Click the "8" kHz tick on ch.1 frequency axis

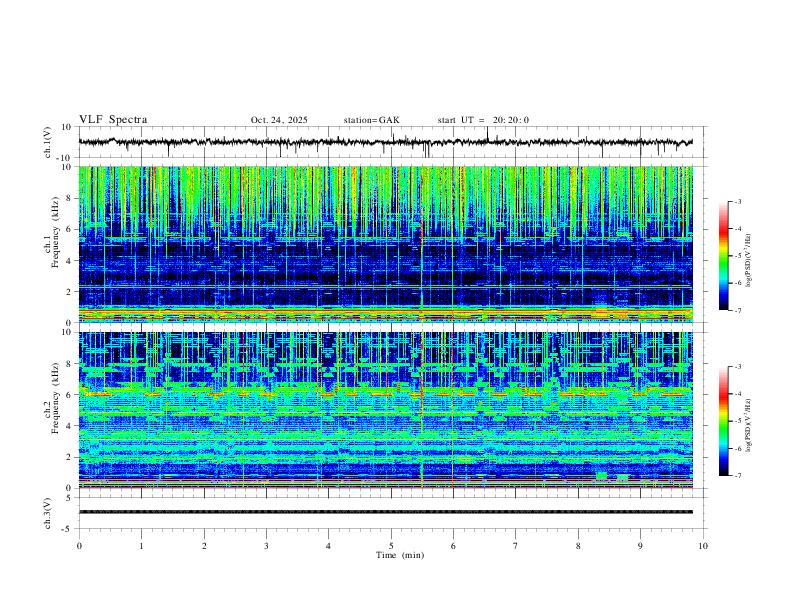click(70, 198)
